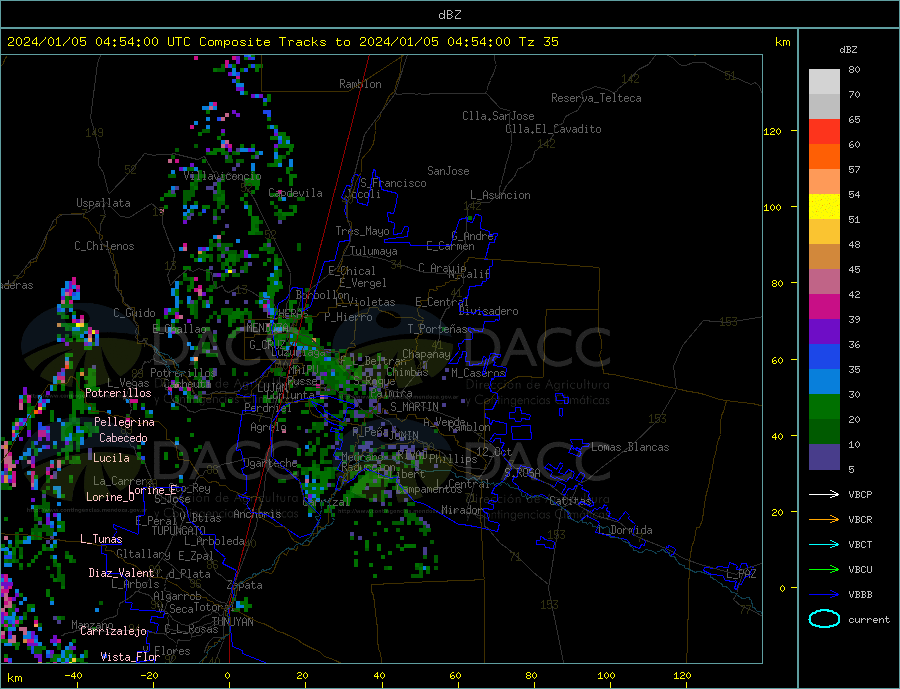
Task: Click the VBCU legend label
Action: click(x=860, y=570)
